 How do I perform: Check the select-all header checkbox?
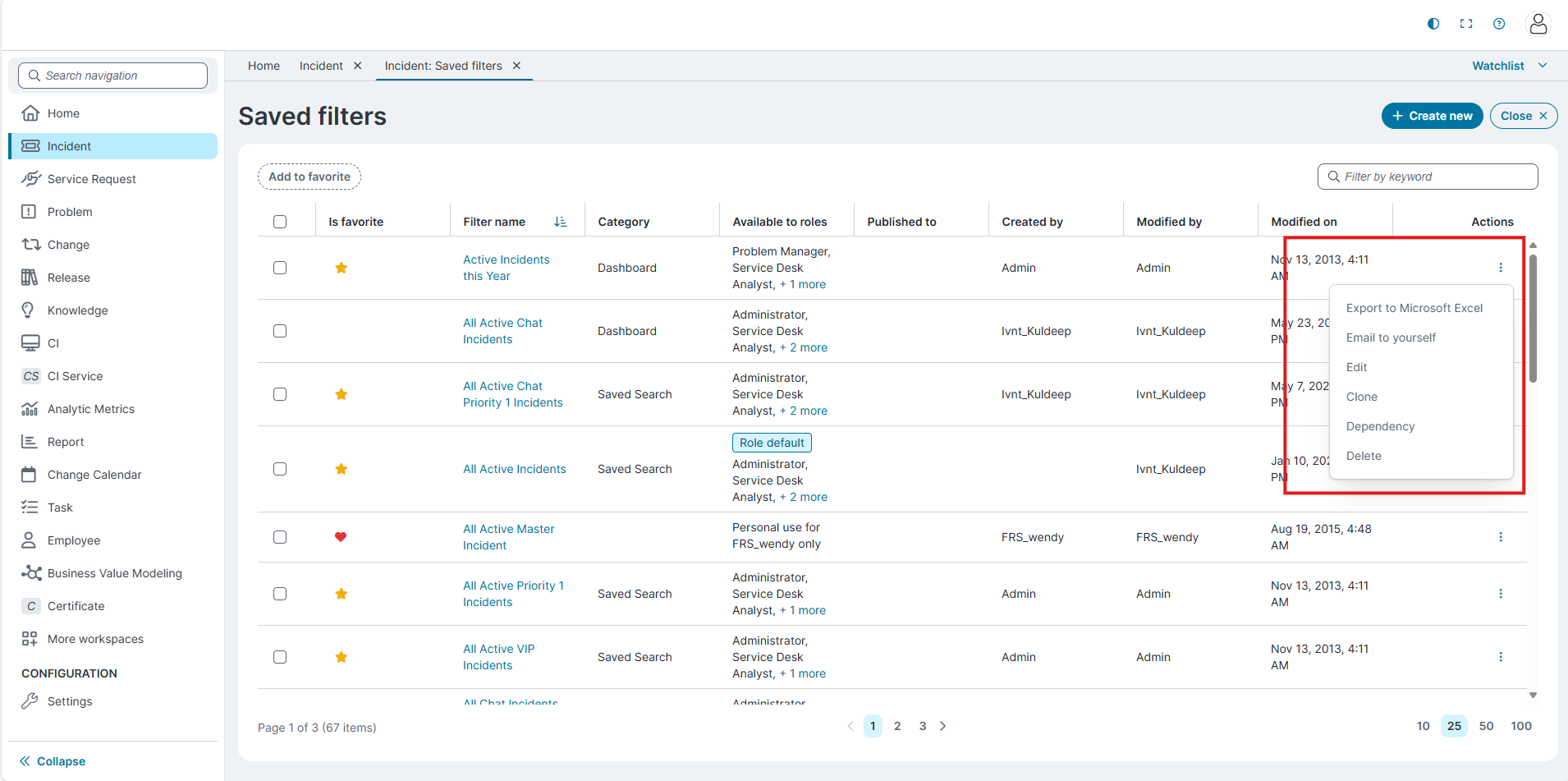click(280, 222)
